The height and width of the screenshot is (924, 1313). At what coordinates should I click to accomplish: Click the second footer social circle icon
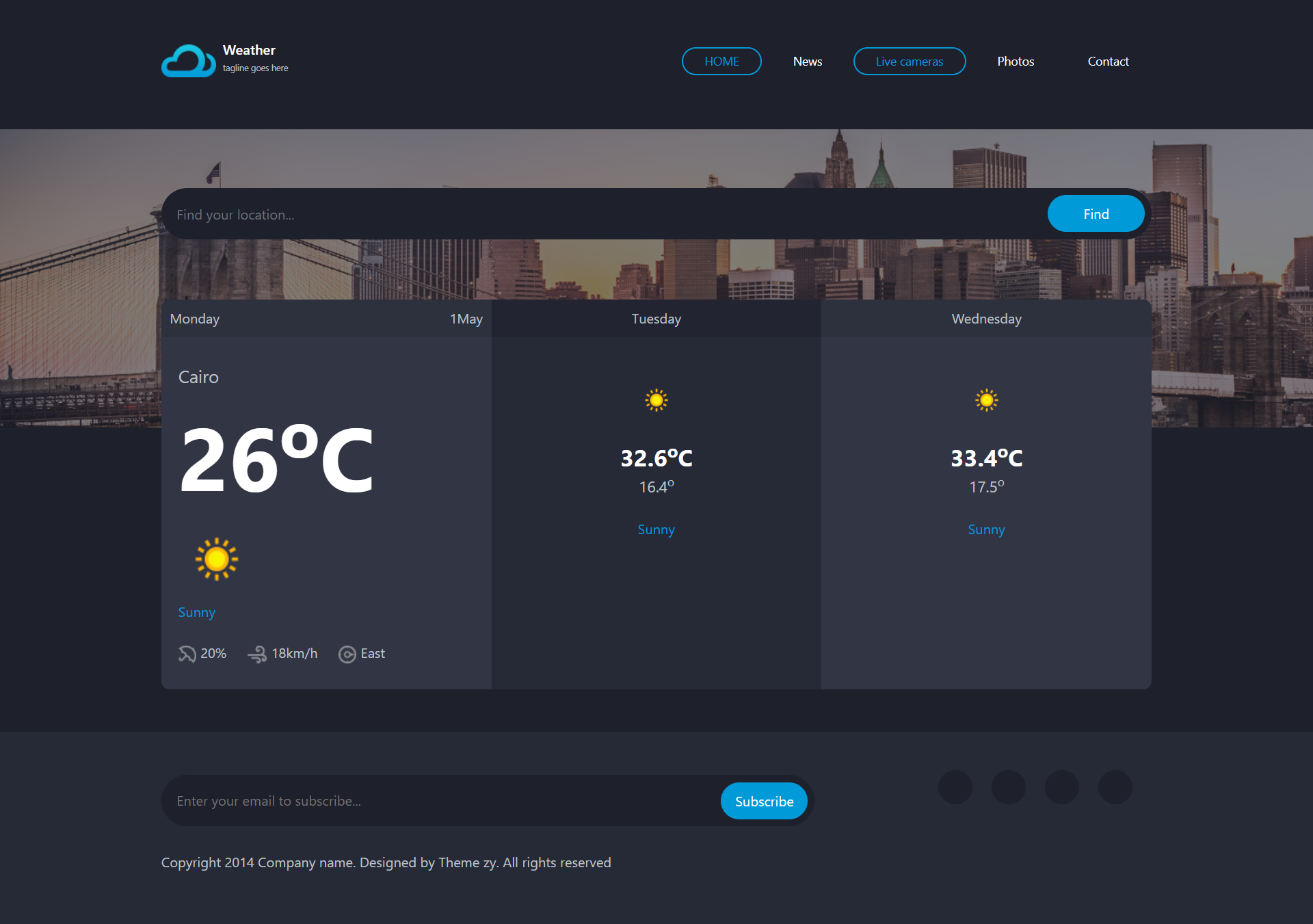(x=1009, y=787)
